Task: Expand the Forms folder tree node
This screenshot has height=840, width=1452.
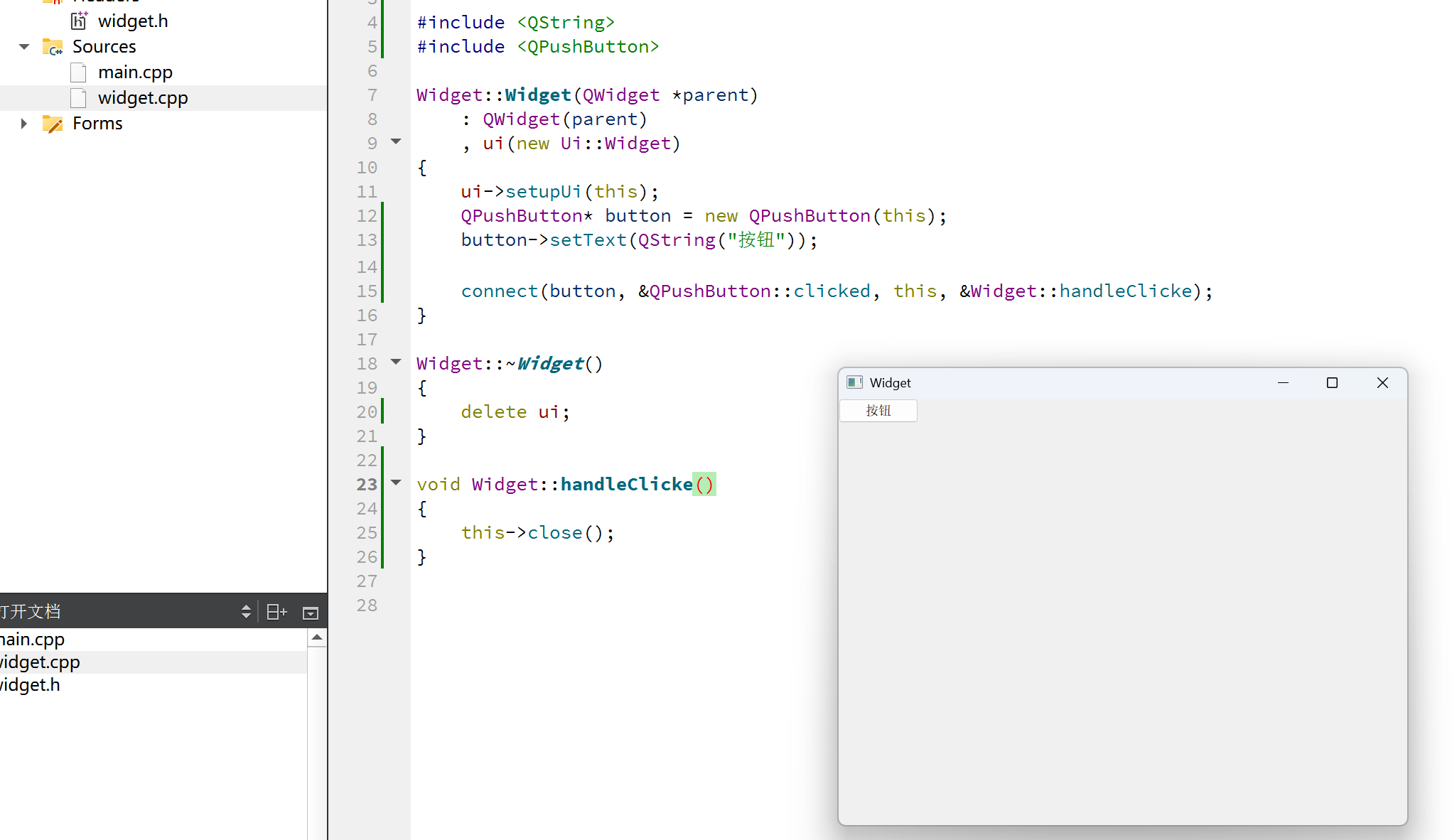Action: tap(24, 124)
